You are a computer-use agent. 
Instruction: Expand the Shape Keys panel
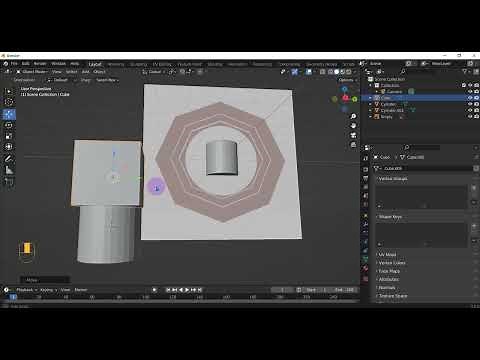(x=389, y=217)
